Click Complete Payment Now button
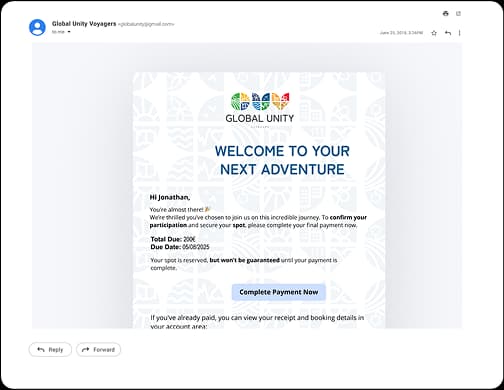This screenshot has height=390, width=504. [x=279, y=292]
